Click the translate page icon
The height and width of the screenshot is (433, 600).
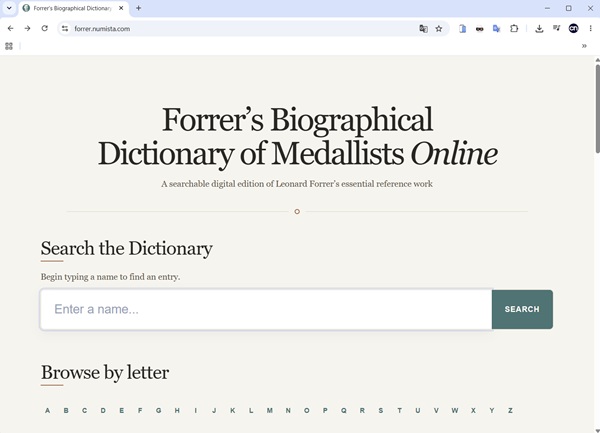point(423,29)
